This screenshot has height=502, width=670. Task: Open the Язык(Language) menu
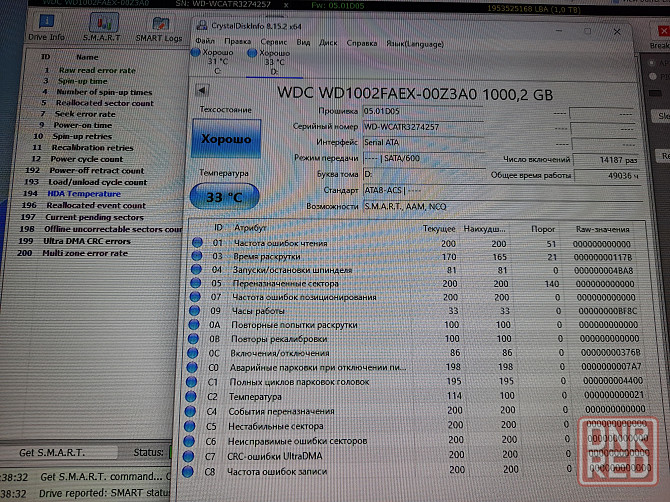click(x=415, y=44)
